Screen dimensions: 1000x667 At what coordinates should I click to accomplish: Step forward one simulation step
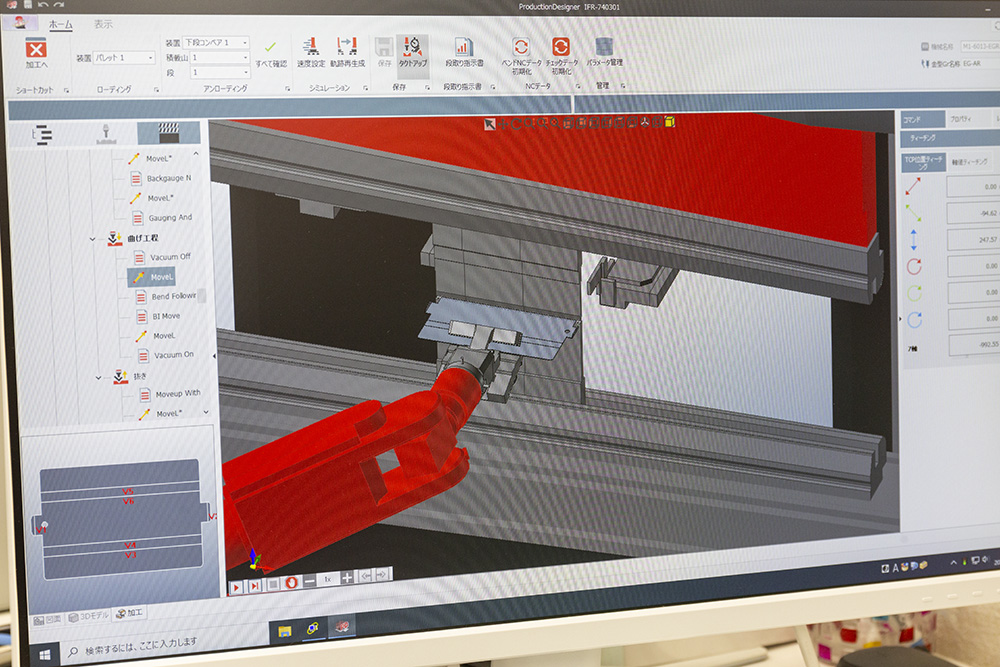(254, 585)
